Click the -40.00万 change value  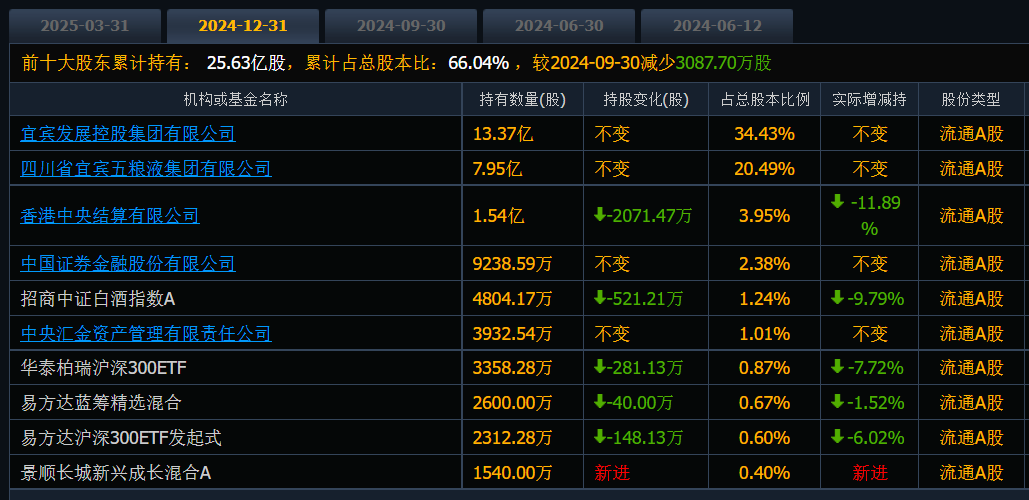click(633, 403)
